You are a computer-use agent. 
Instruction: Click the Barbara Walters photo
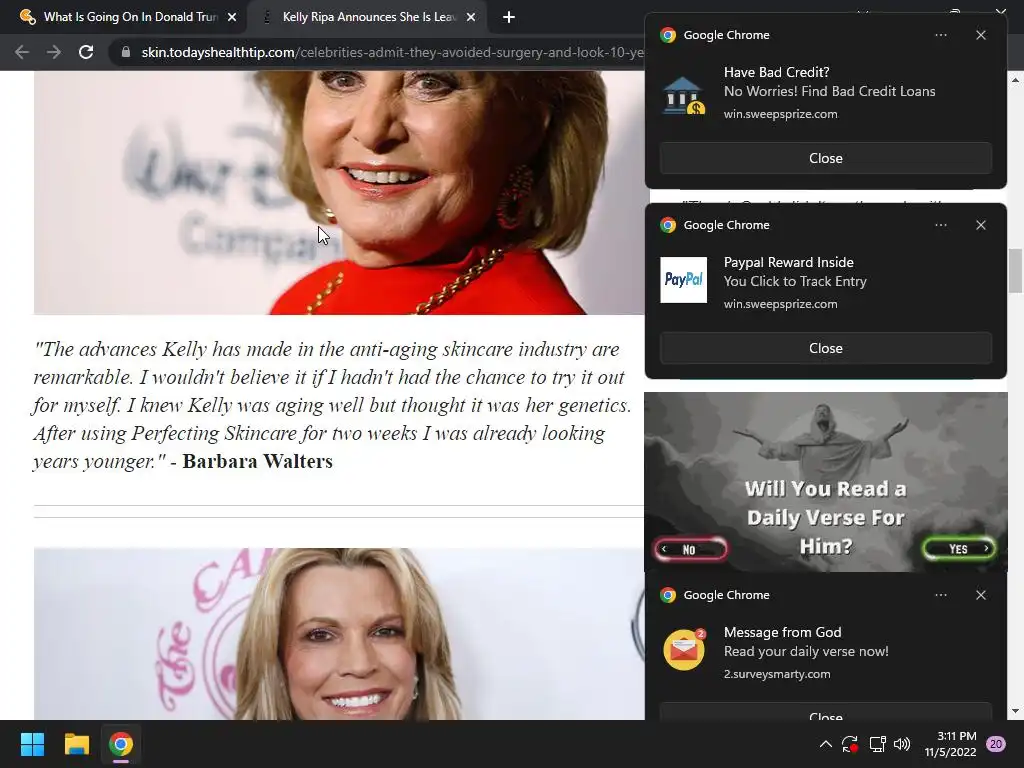pos(339,193)
